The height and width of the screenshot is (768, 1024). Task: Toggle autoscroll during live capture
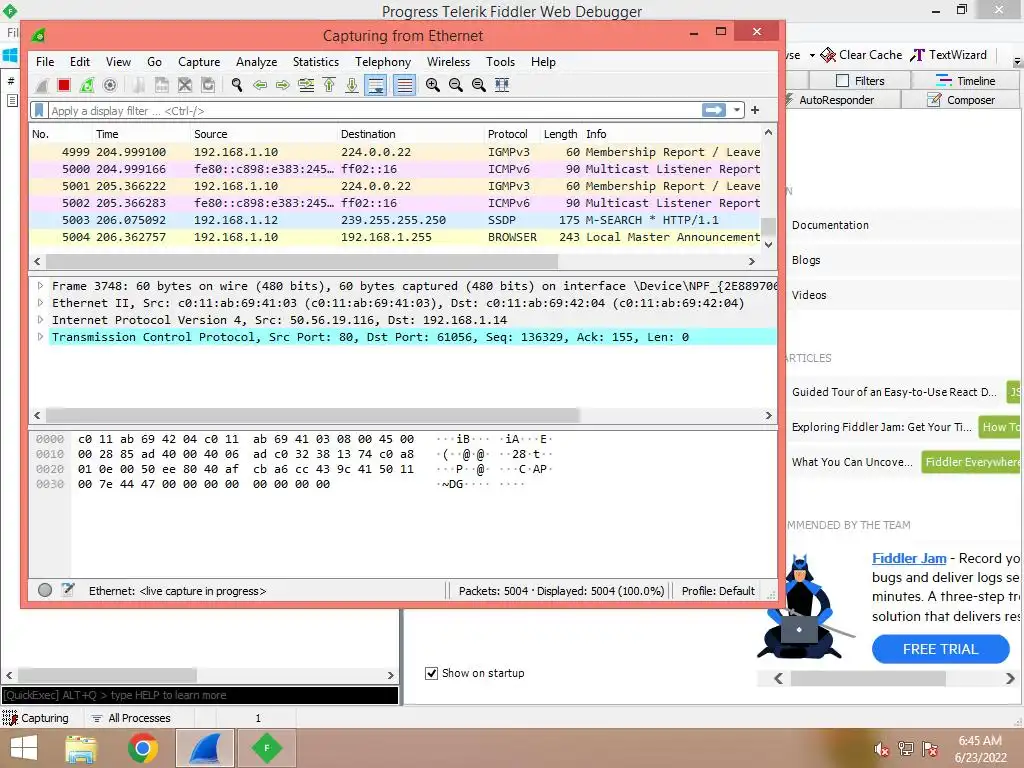pyautogui.click(x=376, y=85)
